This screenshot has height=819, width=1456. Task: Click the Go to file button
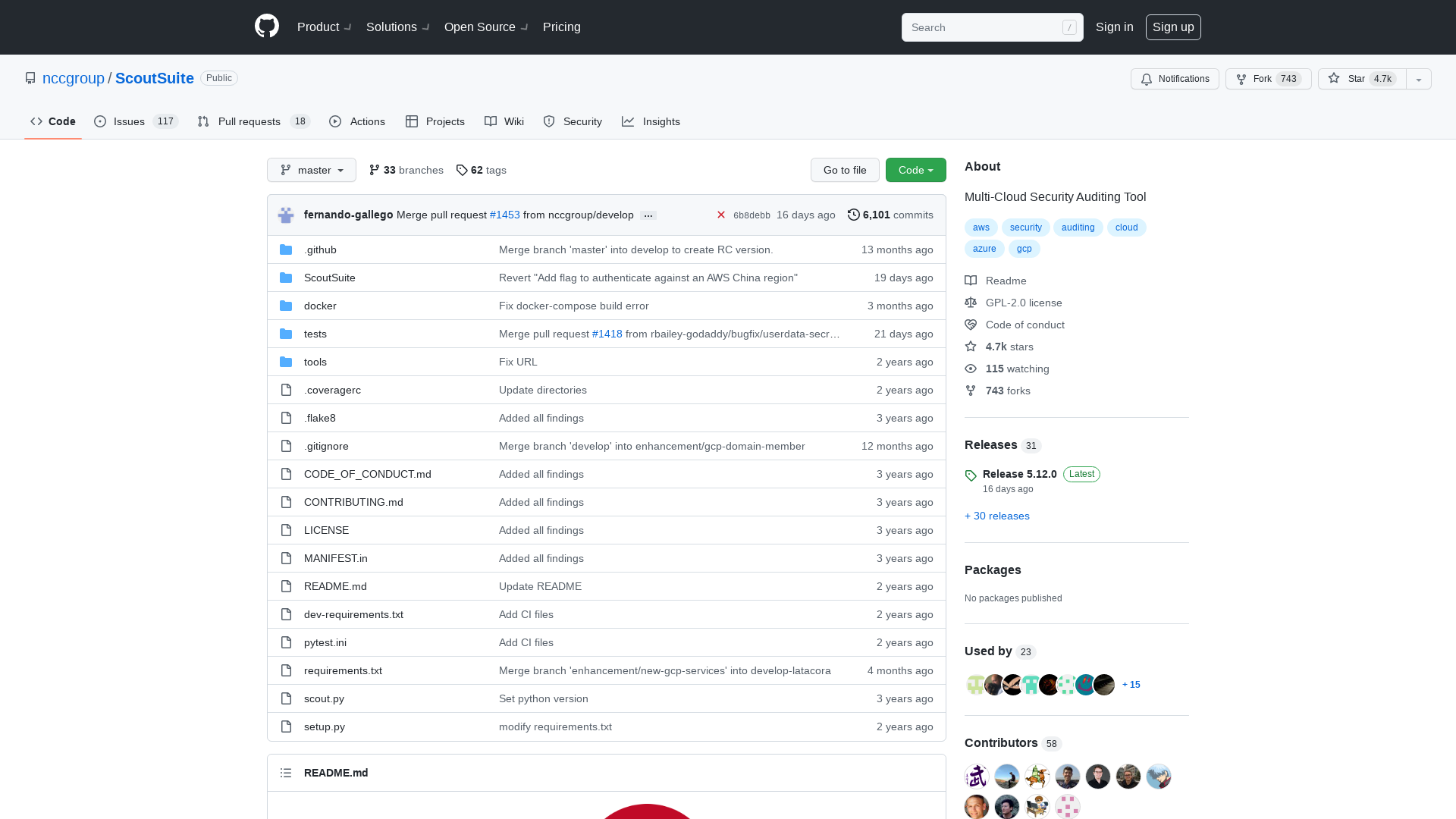pyautogui.click(x=845, y=170)
